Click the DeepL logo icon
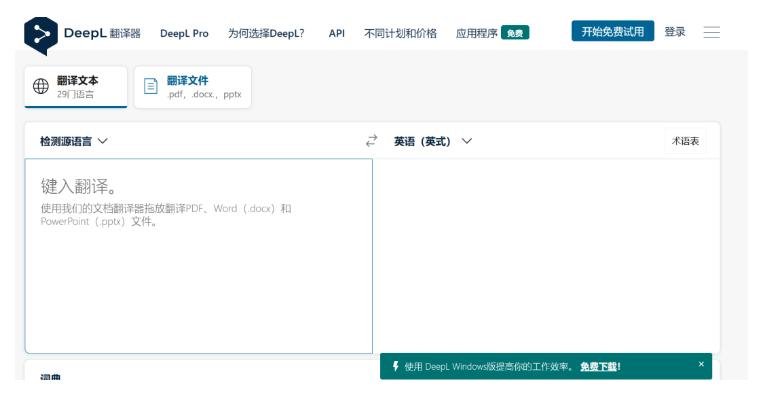This screenshot has width=757, height=397. (x=41, y=36)
